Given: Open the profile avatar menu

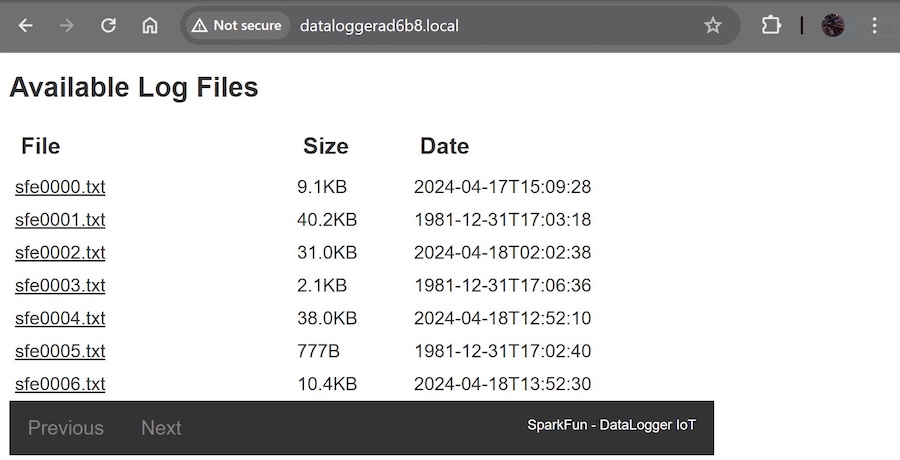Looking at the screenshot, I should click(833, 25).
